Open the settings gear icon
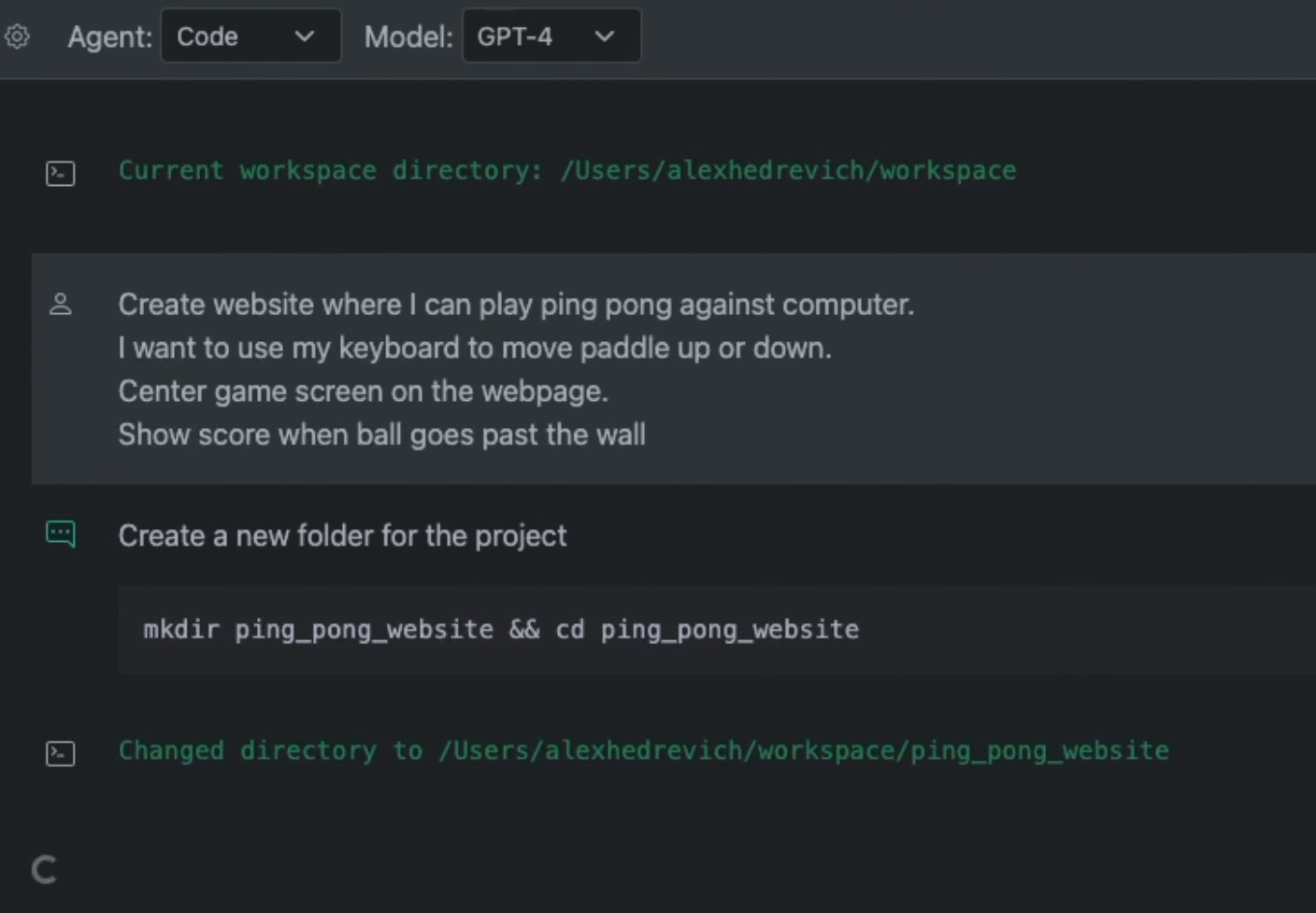1316x913 pixels. pos(17,36)
